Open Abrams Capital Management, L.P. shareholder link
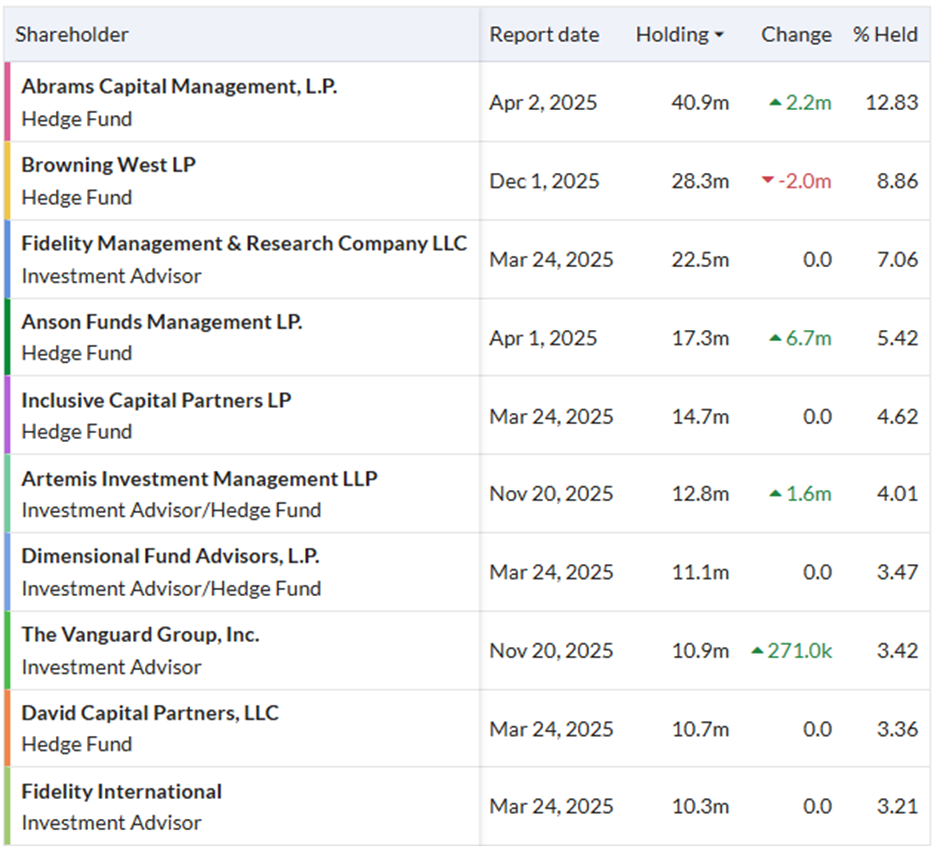Image resolution: width=940 pixels, height=846 pixels. pyautogui.click(x=179, y=87)
